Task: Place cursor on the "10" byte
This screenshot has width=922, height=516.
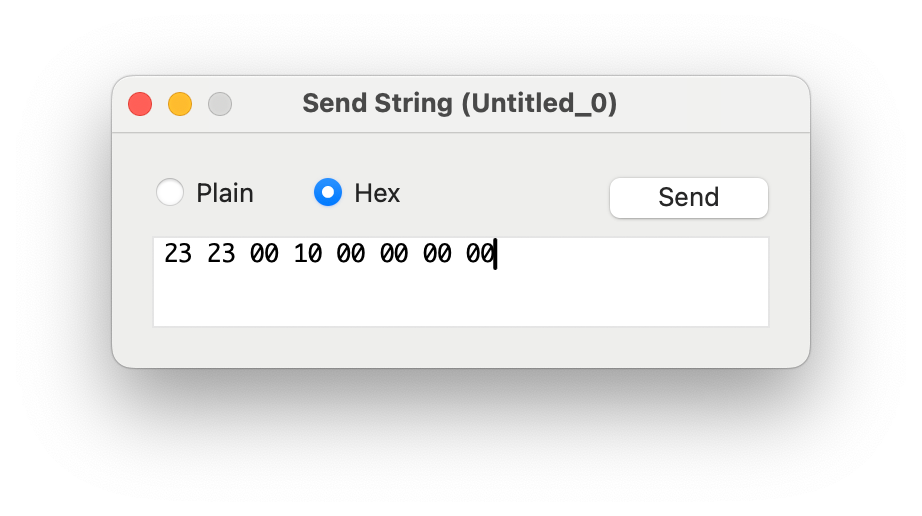Action: (x=308, y=255)
